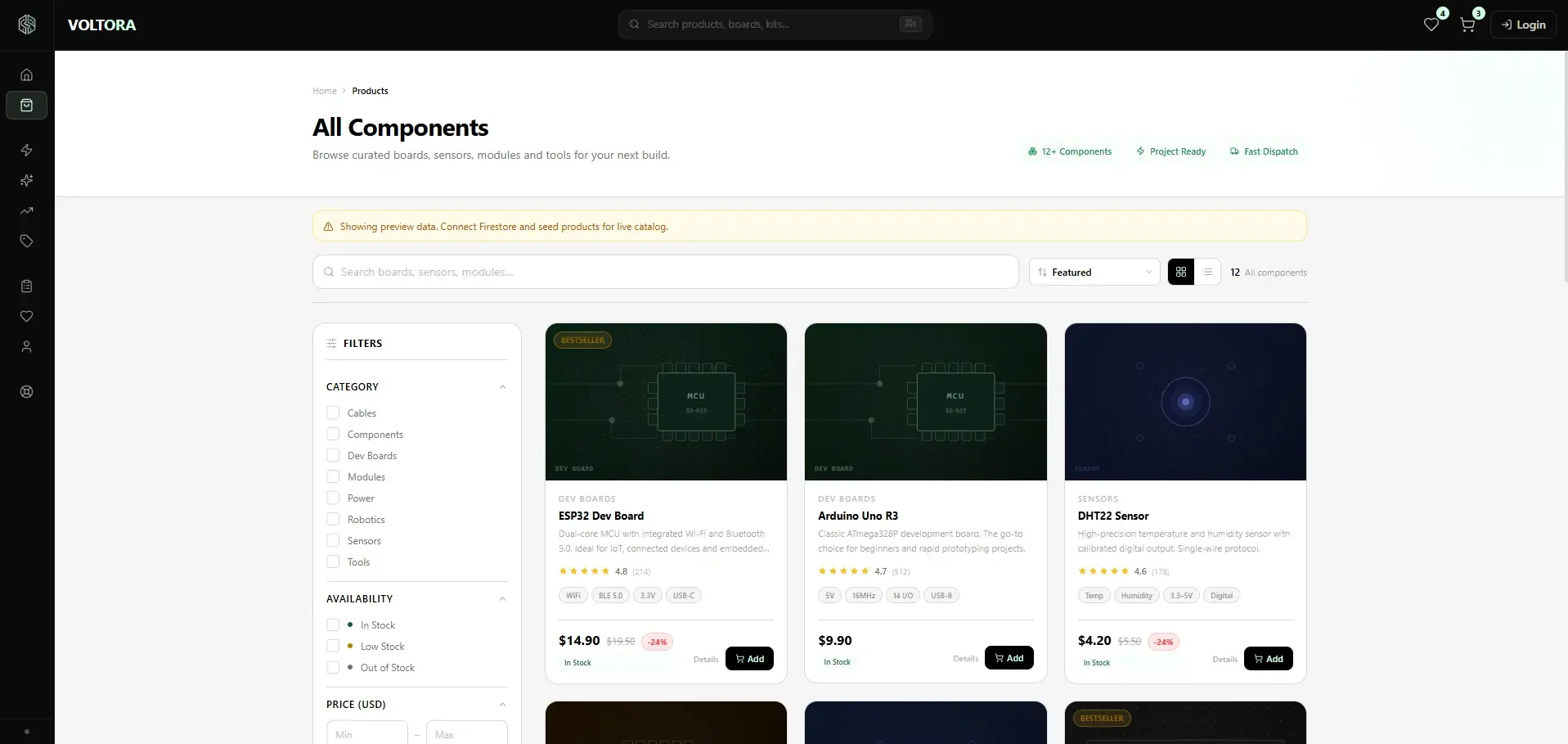Click the keyboard shortcut badge in top search
This screenshot has height=744, width=1568.
tap(910, 24)
